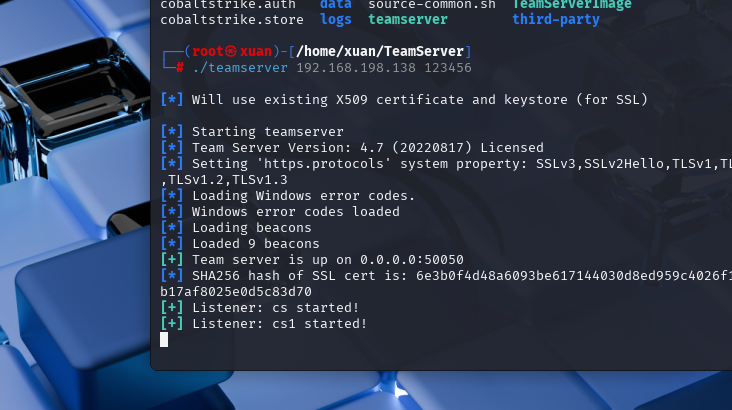Image resolution: width=732 pixels, height=410 pixels.
Task: Click the 'Team Server Version: 4.7' line
Action: 352,148
